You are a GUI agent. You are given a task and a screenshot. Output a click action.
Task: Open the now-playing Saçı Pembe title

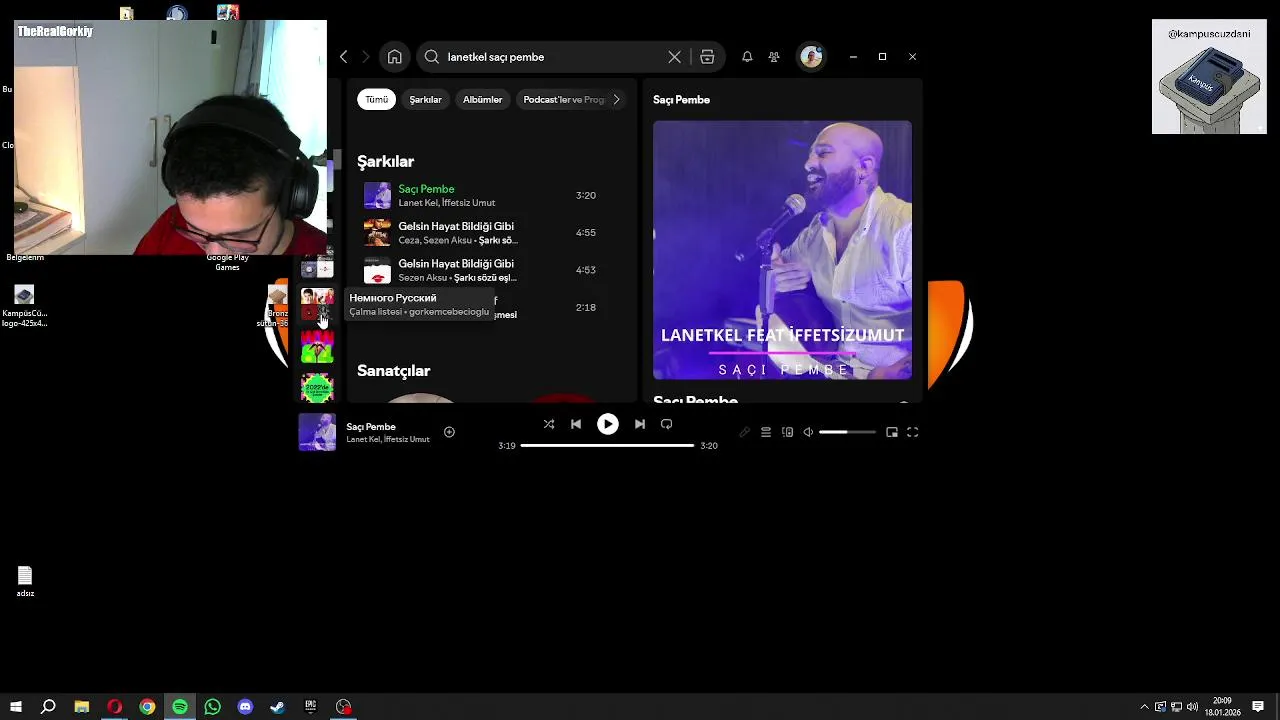371,427
